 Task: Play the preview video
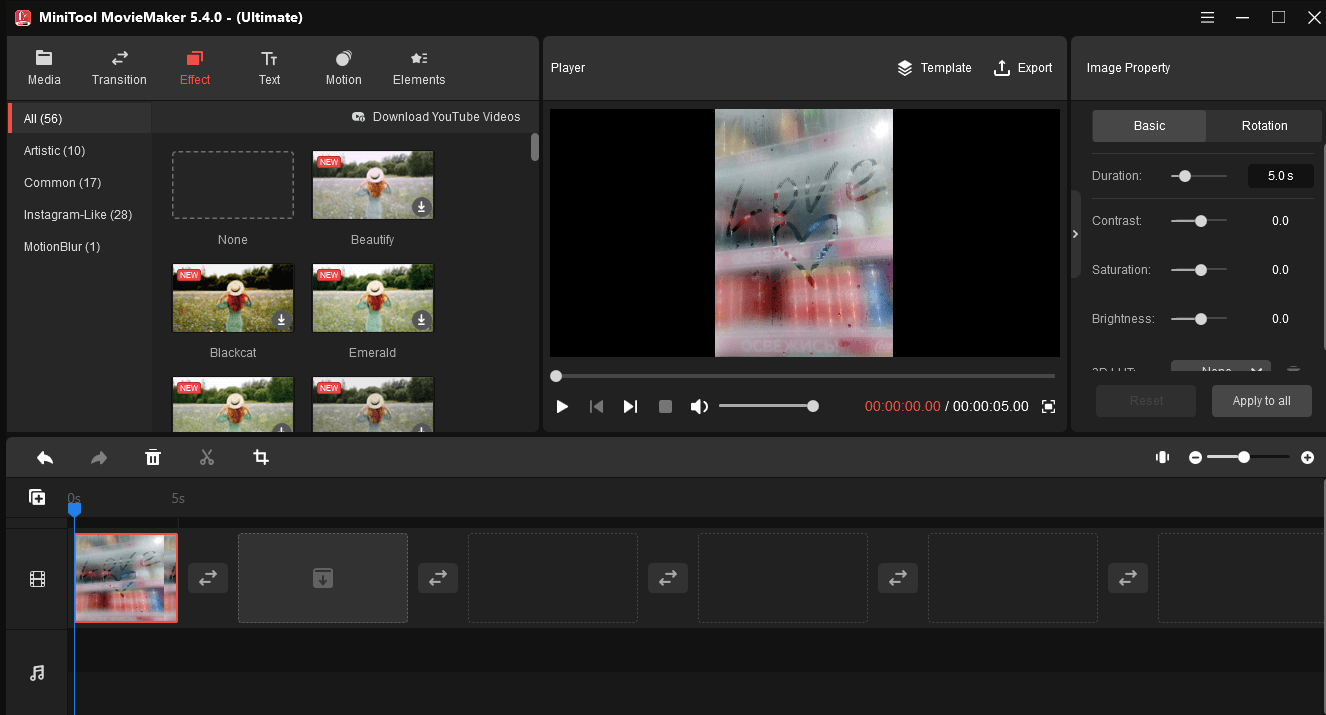pos(562,406)
